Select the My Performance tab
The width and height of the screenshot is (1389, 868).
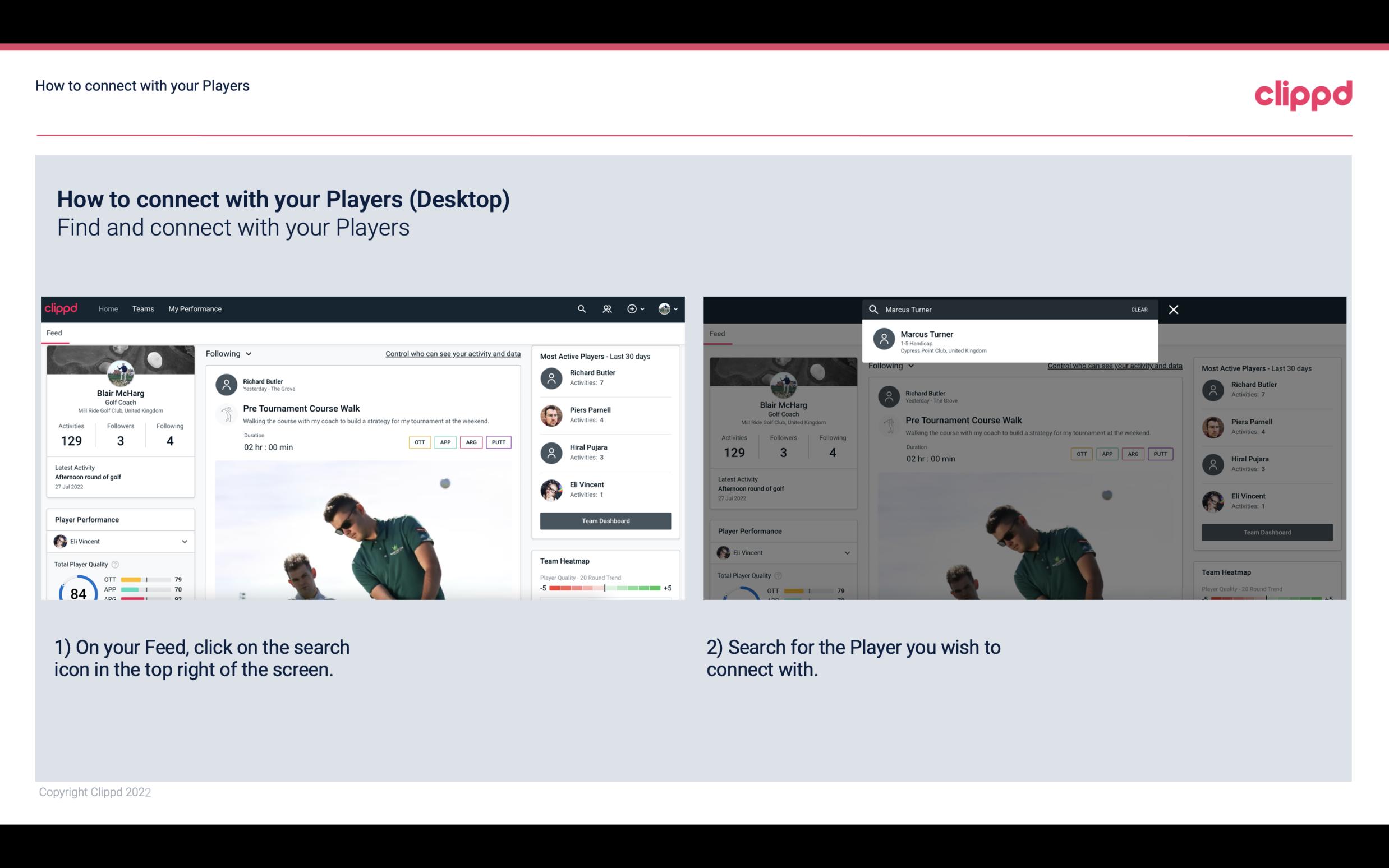coord(195,308)
